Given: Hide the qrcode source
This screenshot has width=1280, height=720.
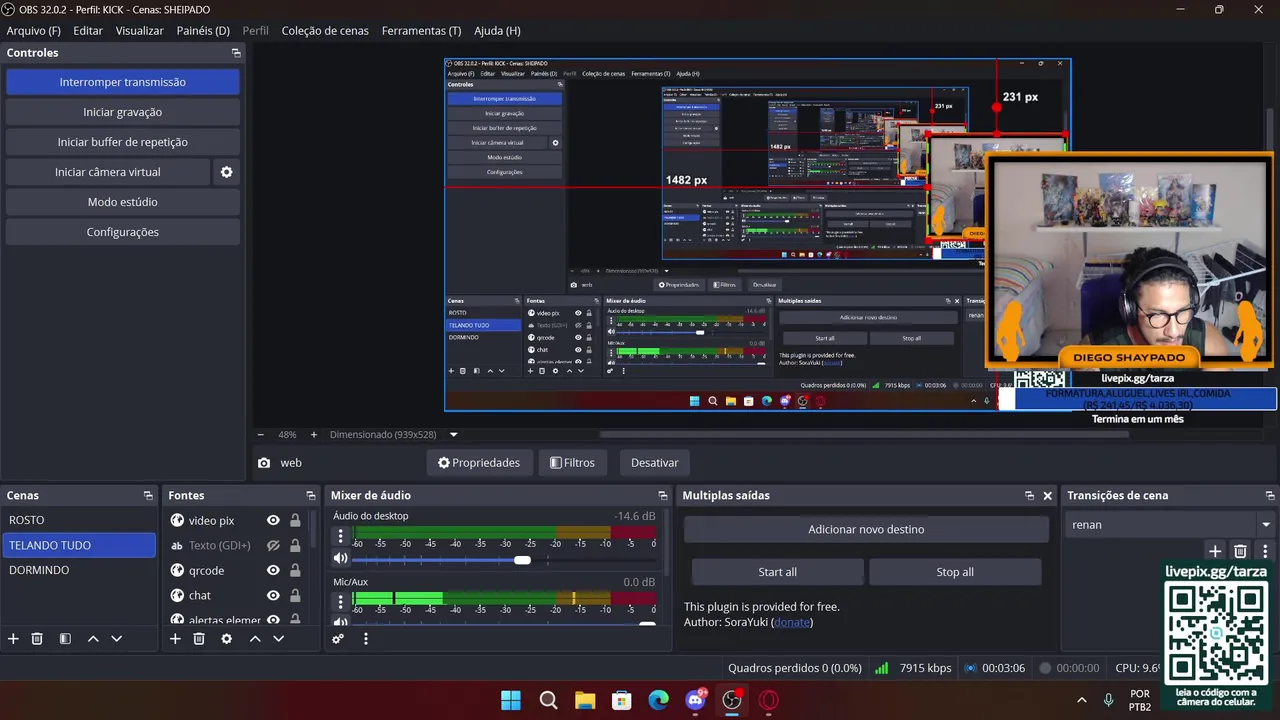Looking at the screenshot, I should point(273,570).
